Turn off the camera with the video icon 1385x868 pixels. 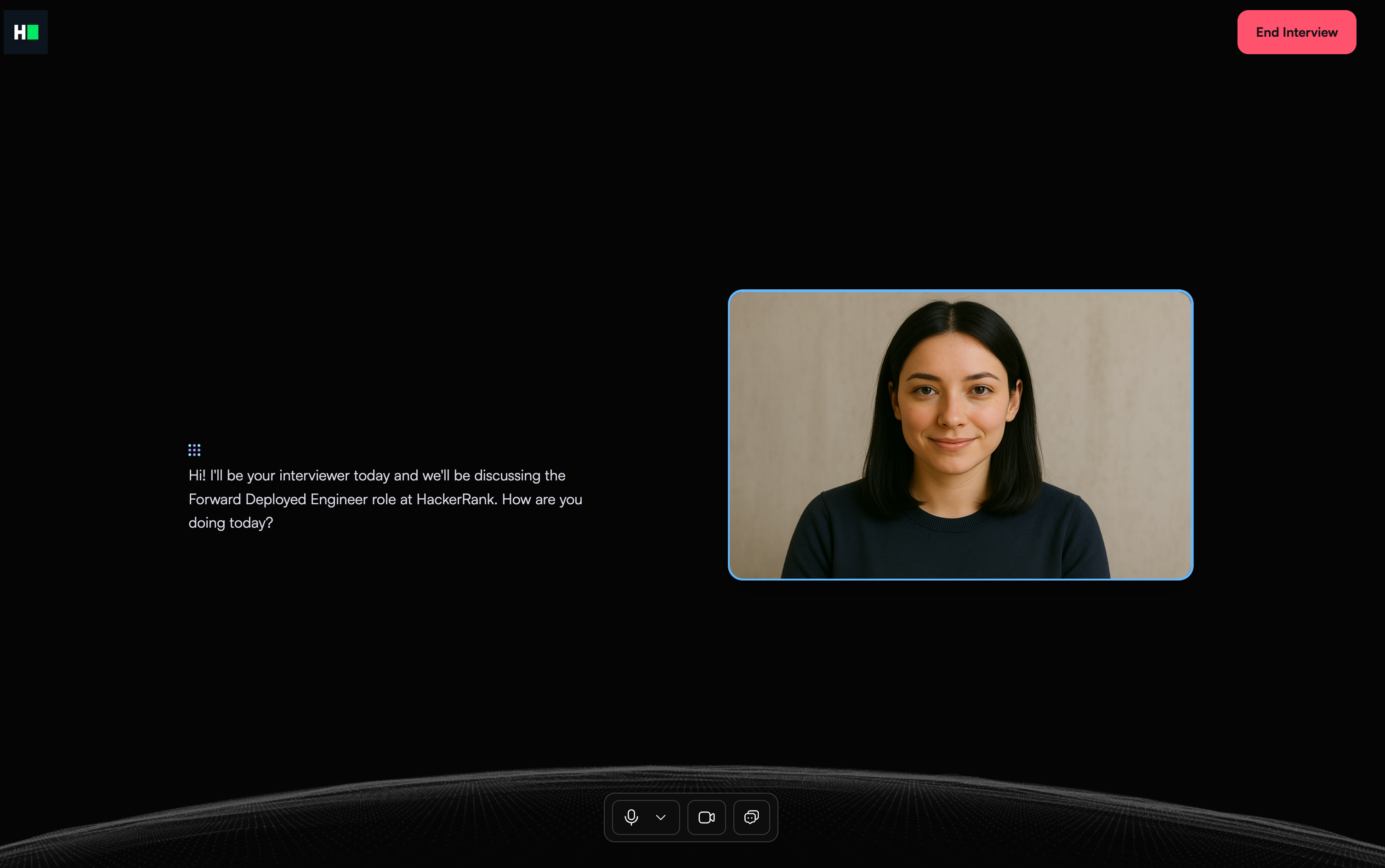tap(706, 817)
